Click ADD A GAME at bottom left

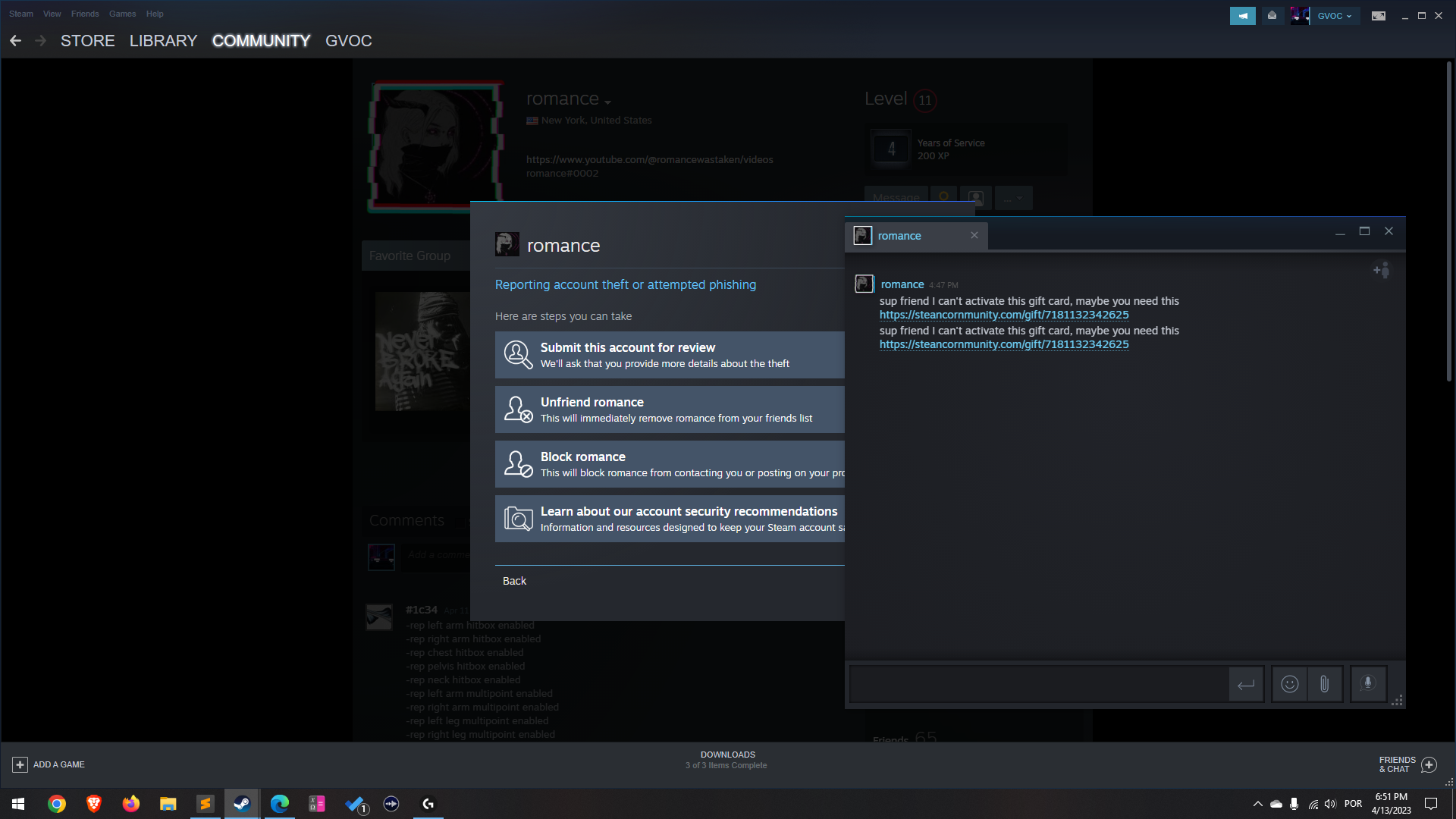click(x=49, y=765)
